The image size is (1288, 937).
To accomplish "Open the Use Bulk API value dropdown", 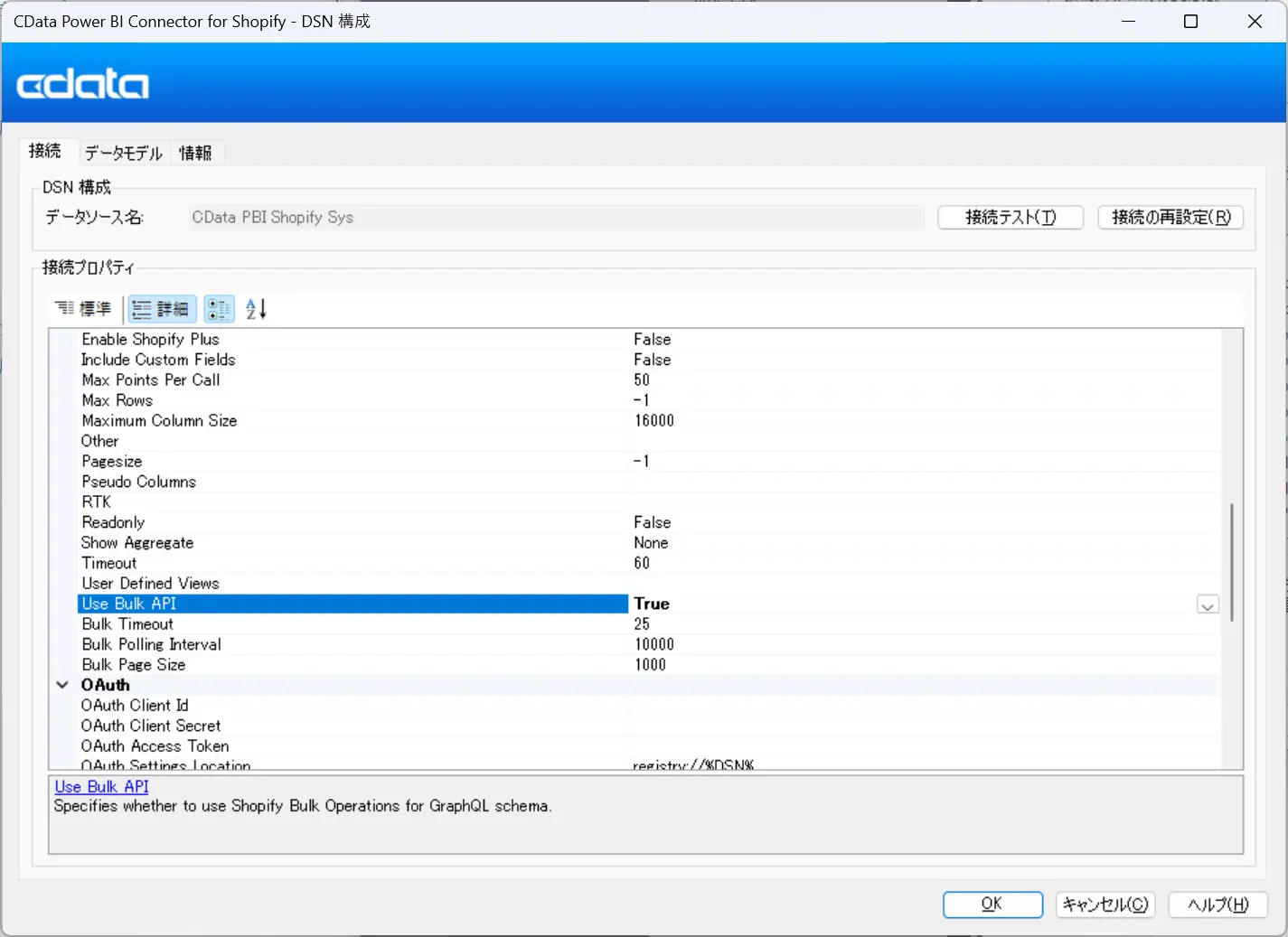I will click(x=1207, y=604).
